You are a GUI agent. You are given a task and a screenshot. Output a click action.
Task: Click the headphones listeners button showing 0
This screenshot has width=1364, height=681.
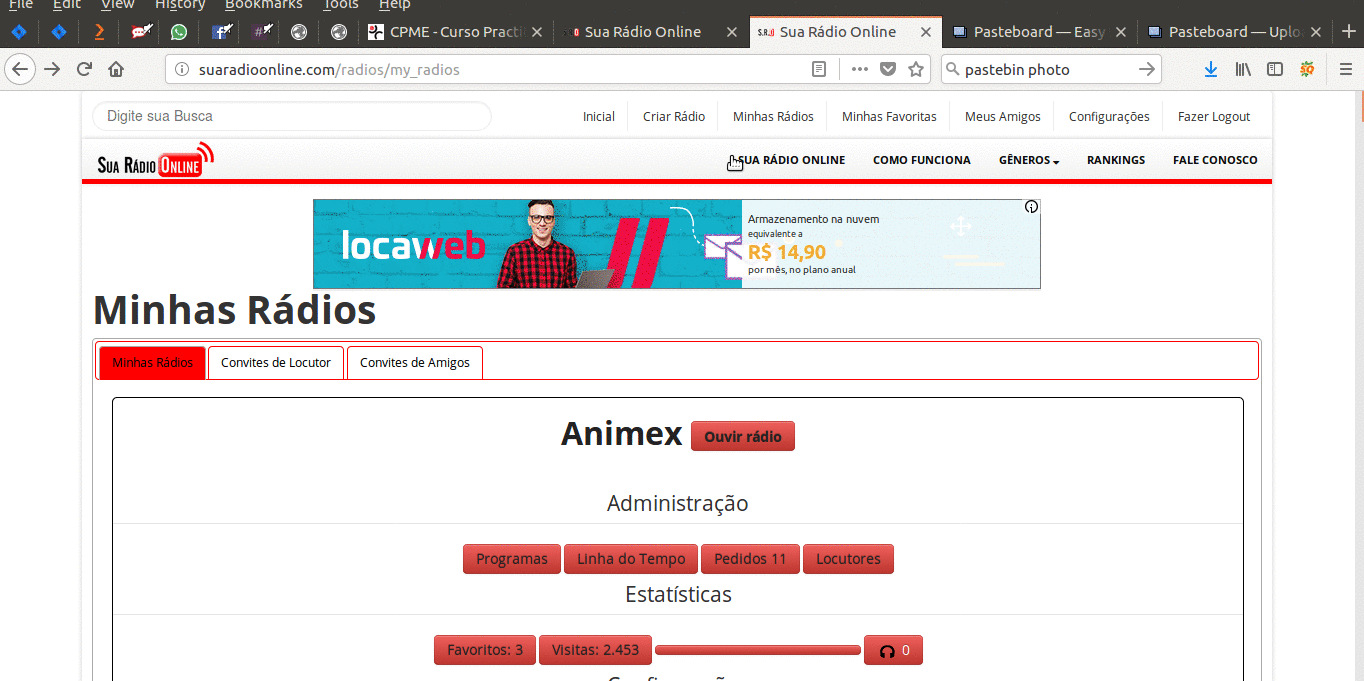tap(893, 650)
